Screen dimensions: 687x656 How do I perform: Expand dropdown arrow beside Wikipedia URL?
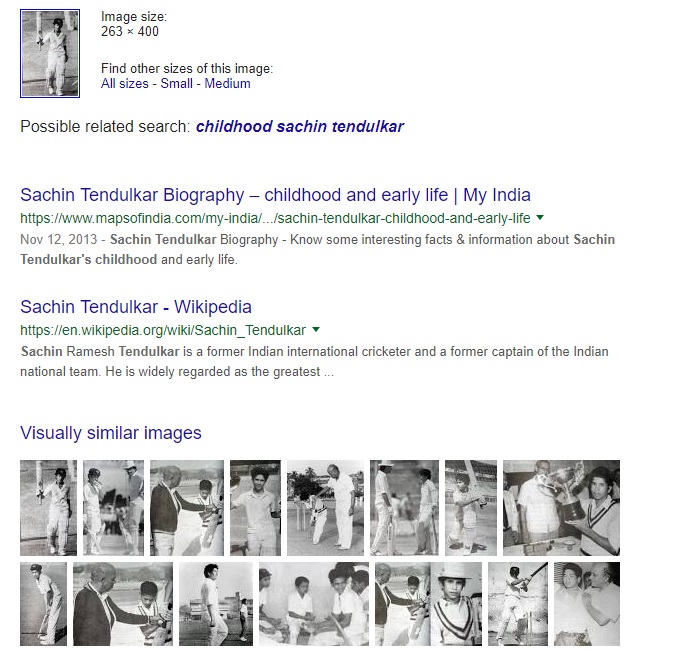(316, 330)
